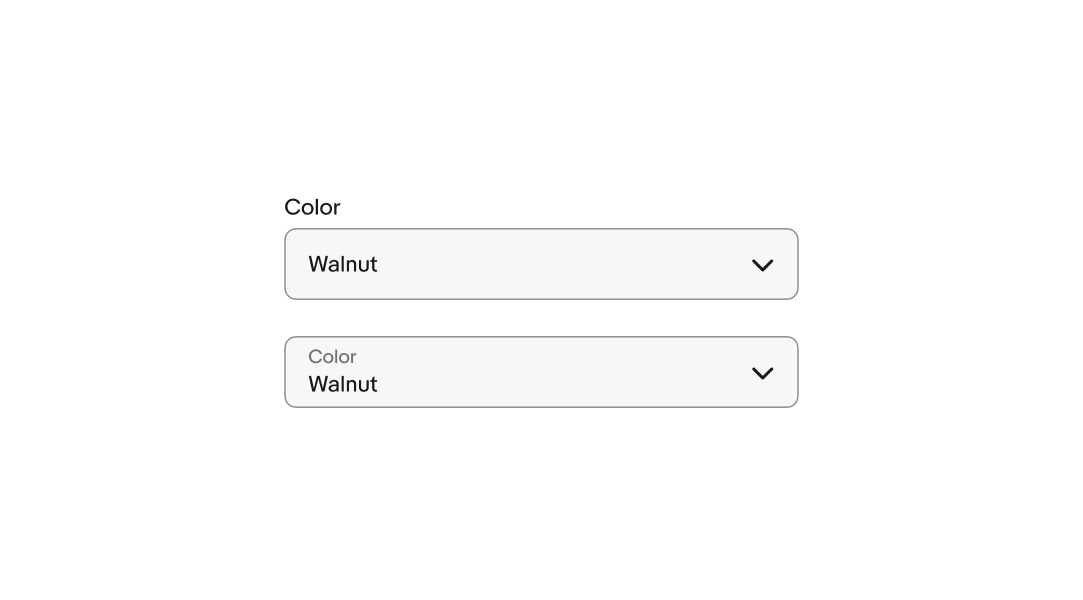
Task: Click the chevron in the inline-labeled Color dropdown
Action: 762,373
